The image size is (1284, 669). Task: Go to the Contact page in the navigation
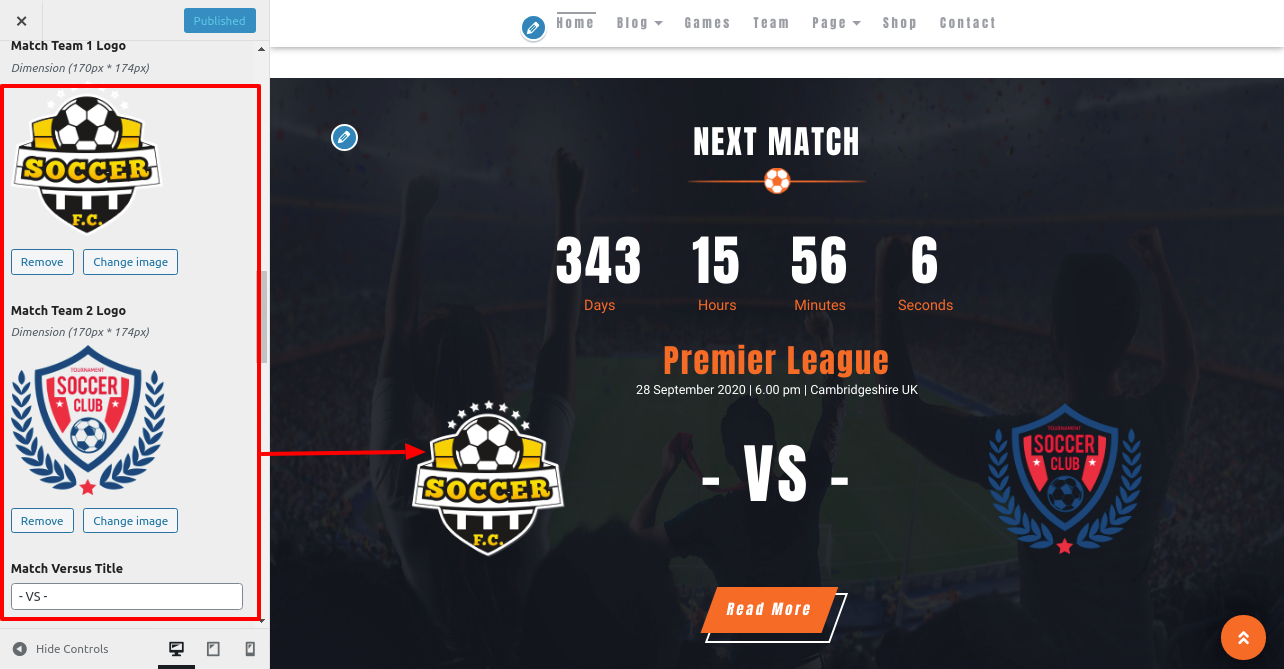967,23
